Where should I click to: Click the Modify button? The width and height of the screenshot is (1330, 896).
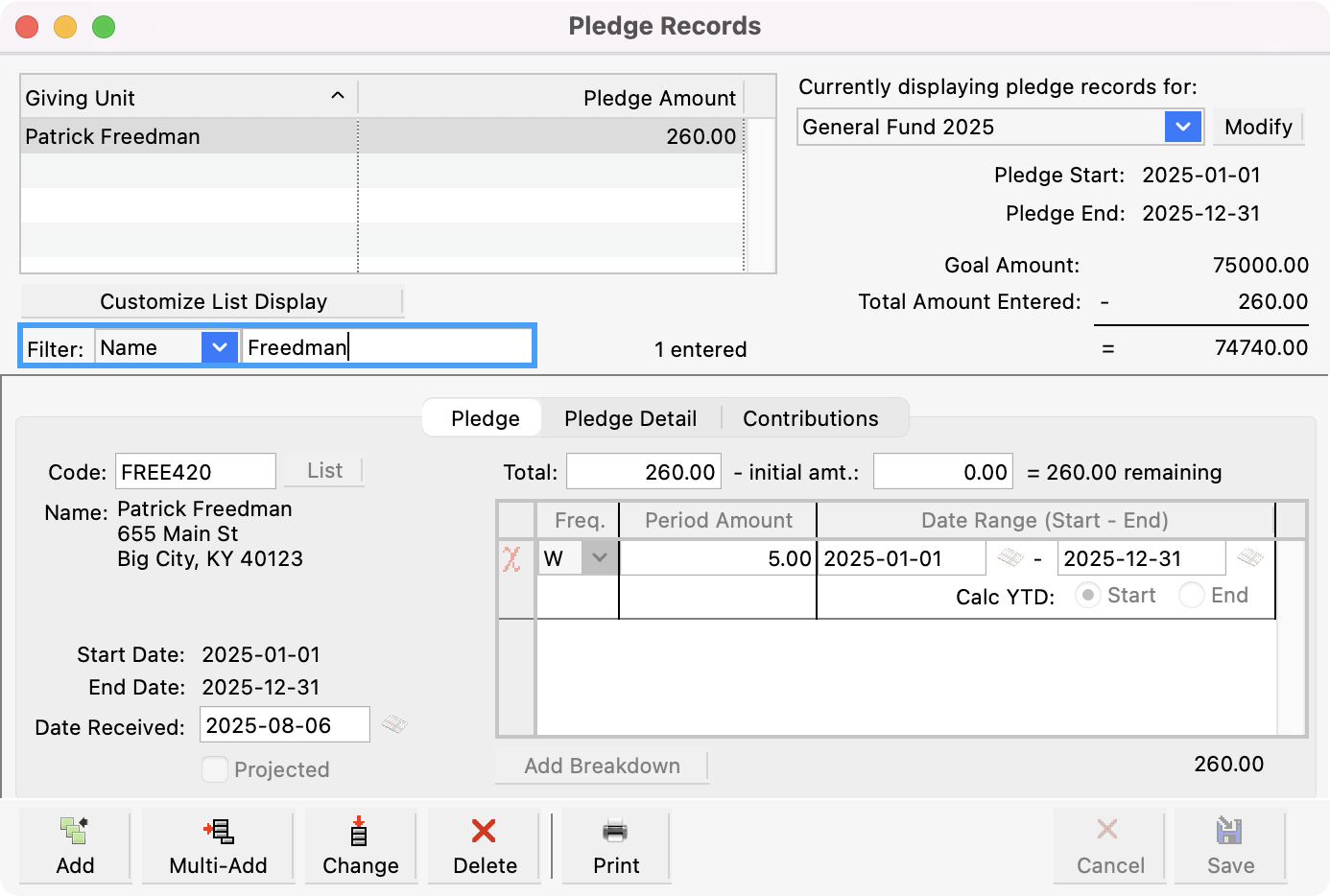(1258, 127)
